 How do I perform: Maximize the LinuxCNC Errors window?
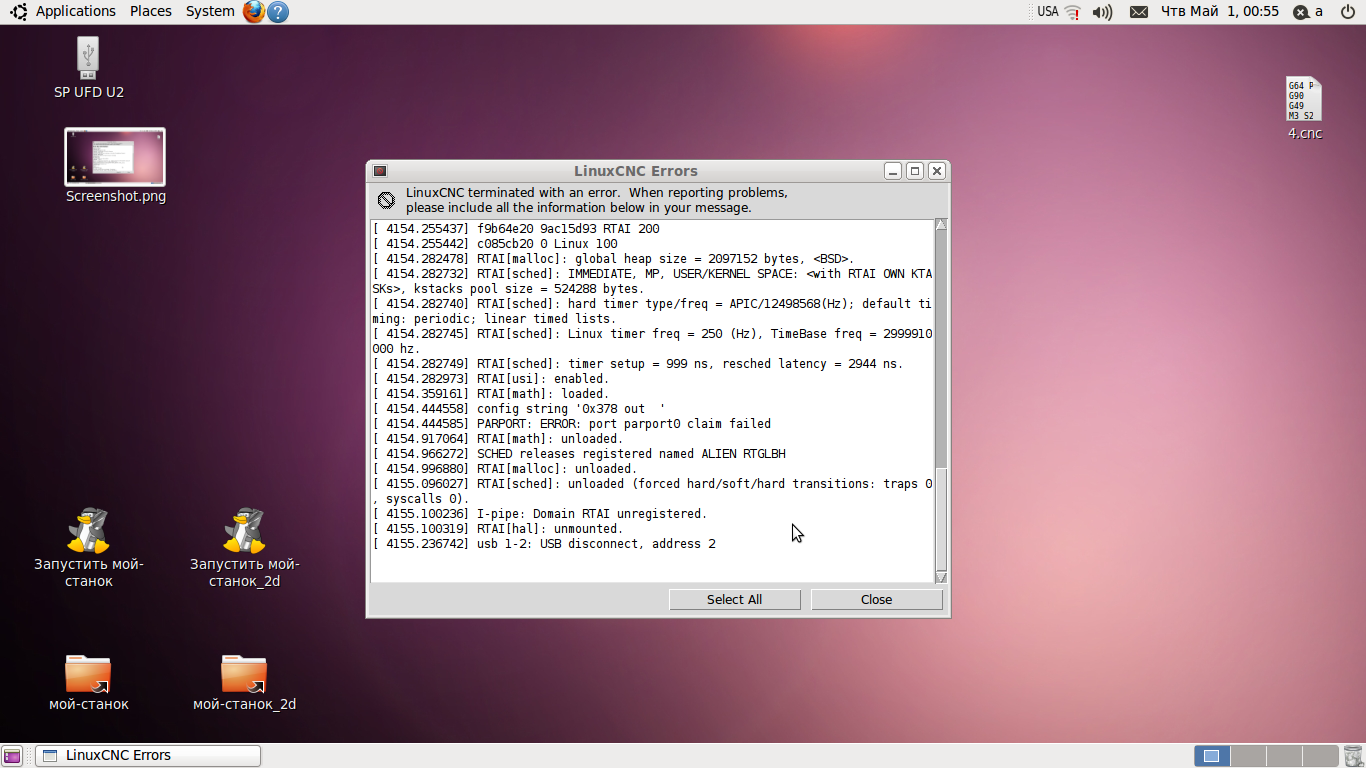[915, 171]
